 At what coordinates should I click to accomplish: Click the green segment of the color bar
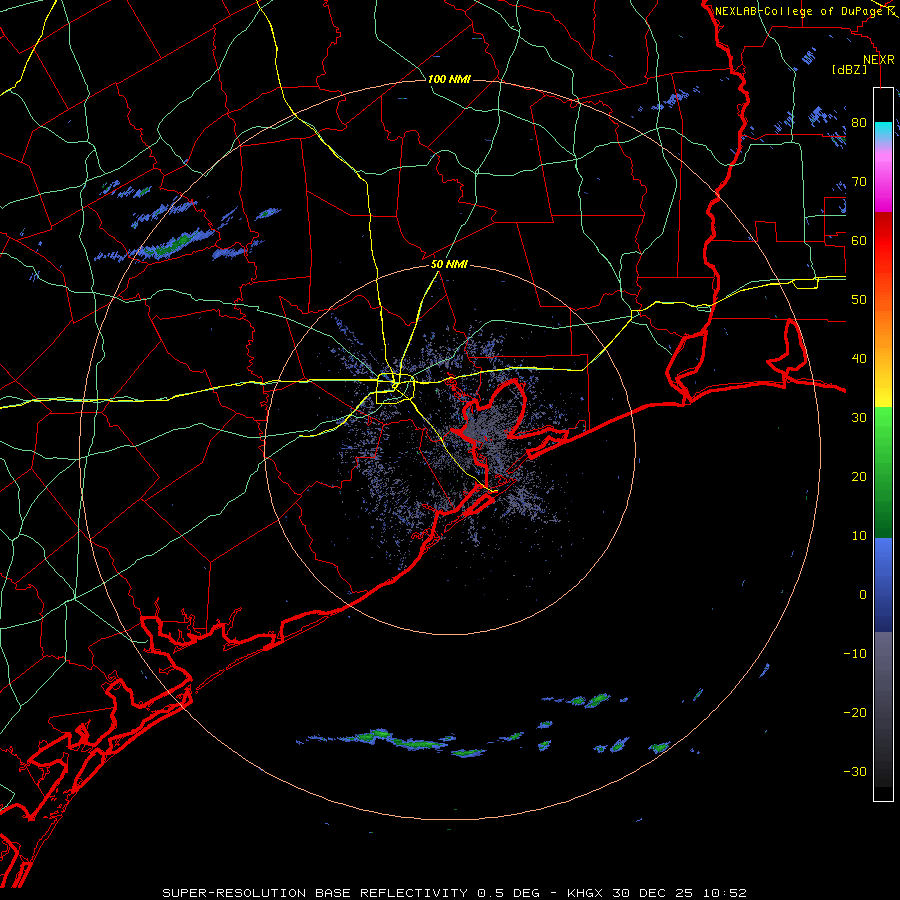[883, 472]
